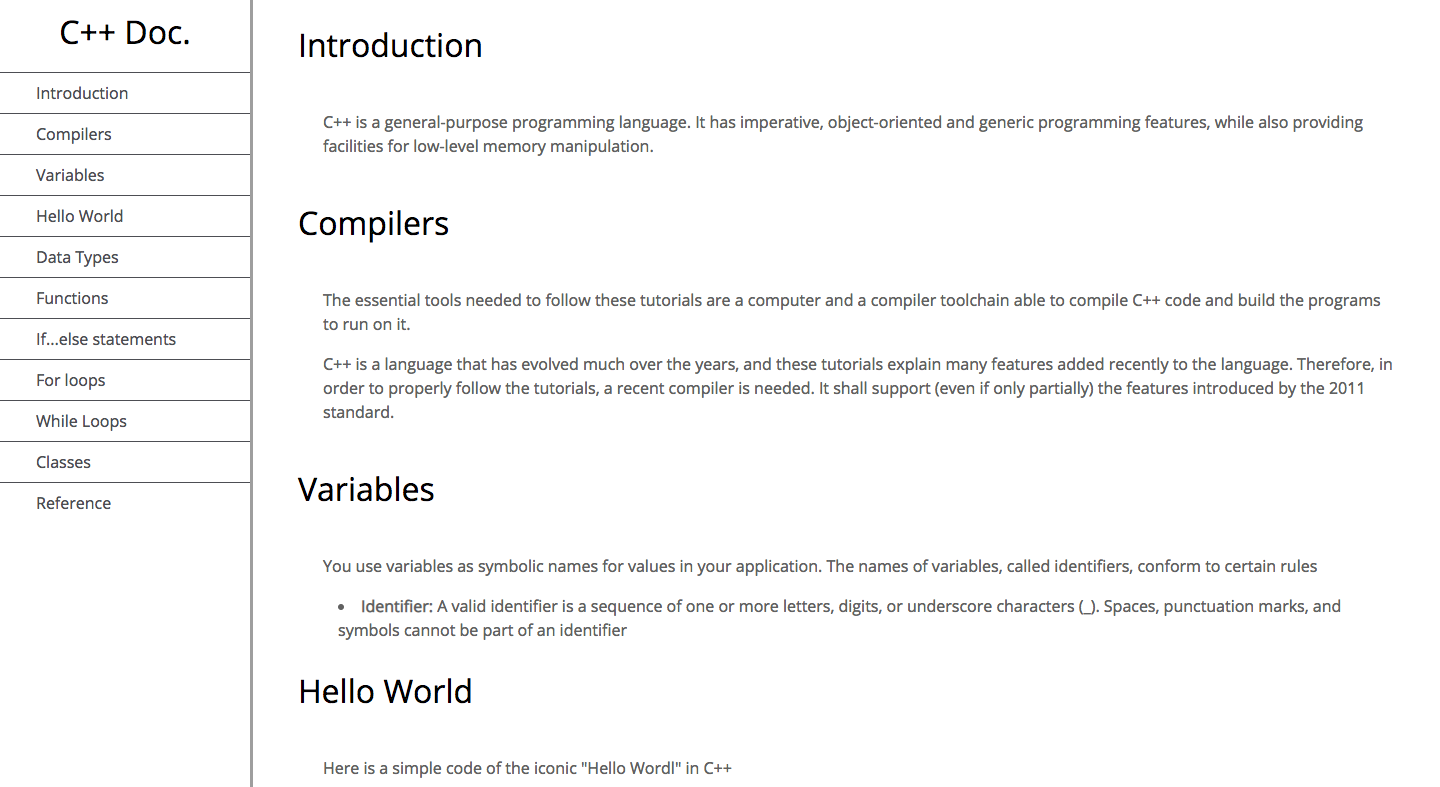Click the Hello World section heading
Viewport: 1440px width, 787px height.
(385, 691)
